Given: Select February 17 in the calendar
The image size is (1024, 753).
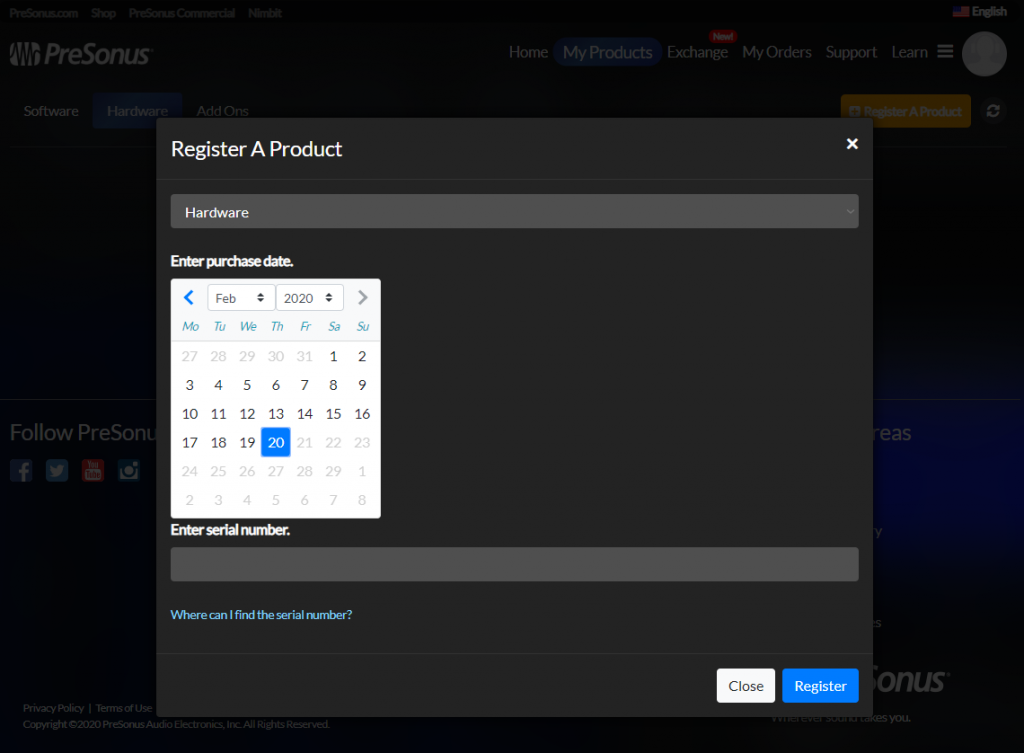Looking at the screenshot, I should (x=189, y=442).
